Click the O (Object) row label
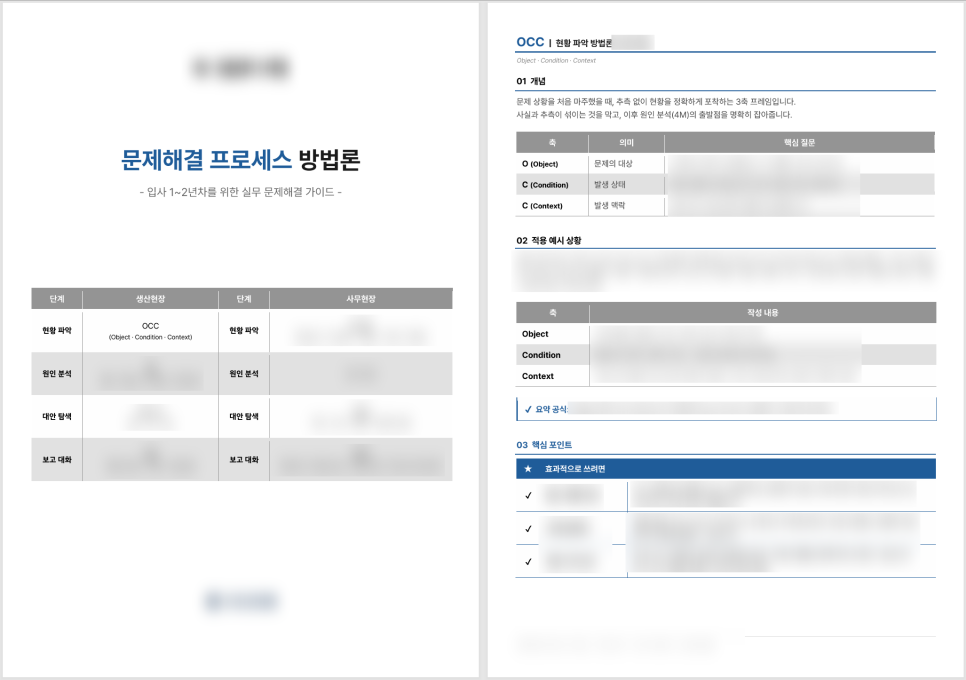Viewport: 966px width, 680px height. (x=540, y=164)
